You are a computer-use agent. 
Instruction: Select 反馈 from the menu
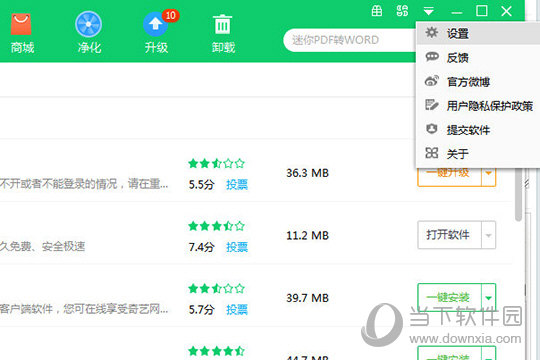[x=478, y=58]
